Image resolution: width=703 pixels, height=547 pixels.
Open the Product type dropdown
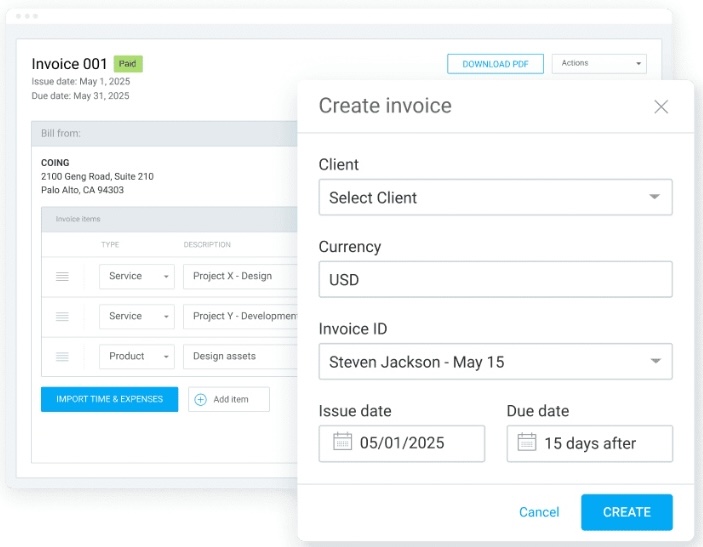click(136, 356)
